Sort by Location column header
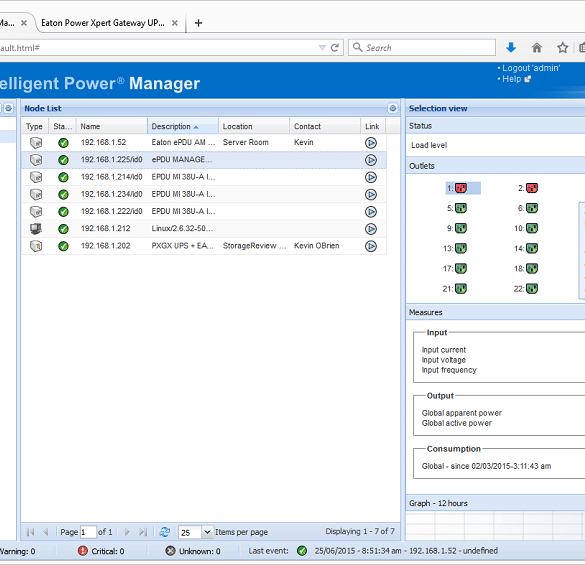Screen dimensions: 585x565 254,127
